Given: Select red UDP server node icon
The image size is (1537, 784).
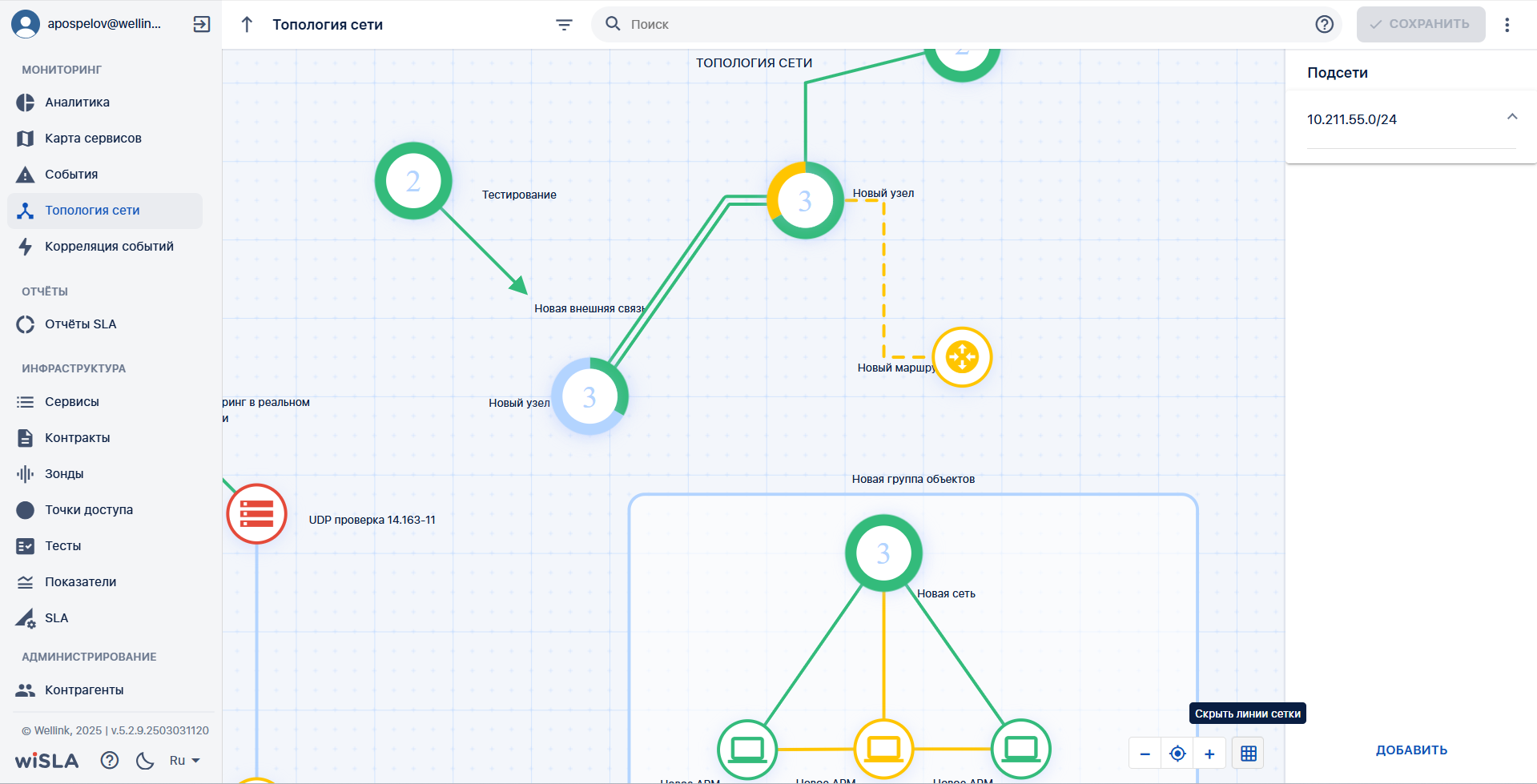Looking at the screenshot, I should (256, 513).
